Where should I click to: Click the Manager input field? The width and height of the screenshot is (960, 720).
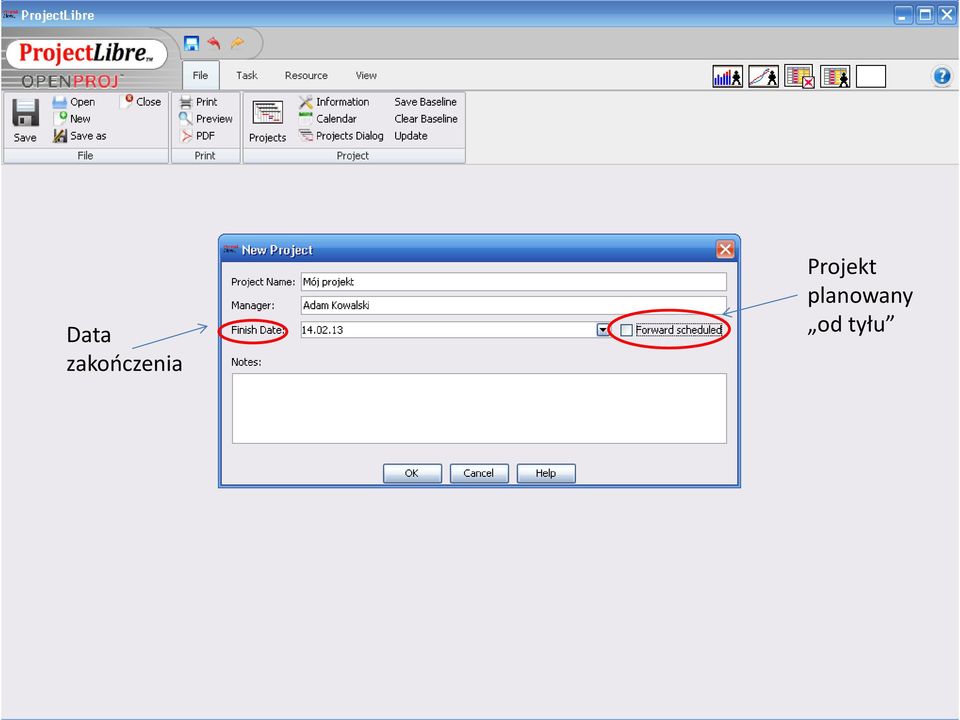pos(514,305)
